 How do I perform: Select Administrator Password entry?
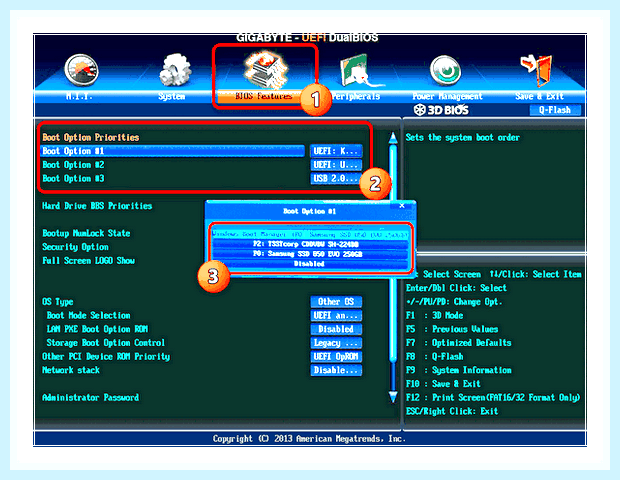point(91,397)
